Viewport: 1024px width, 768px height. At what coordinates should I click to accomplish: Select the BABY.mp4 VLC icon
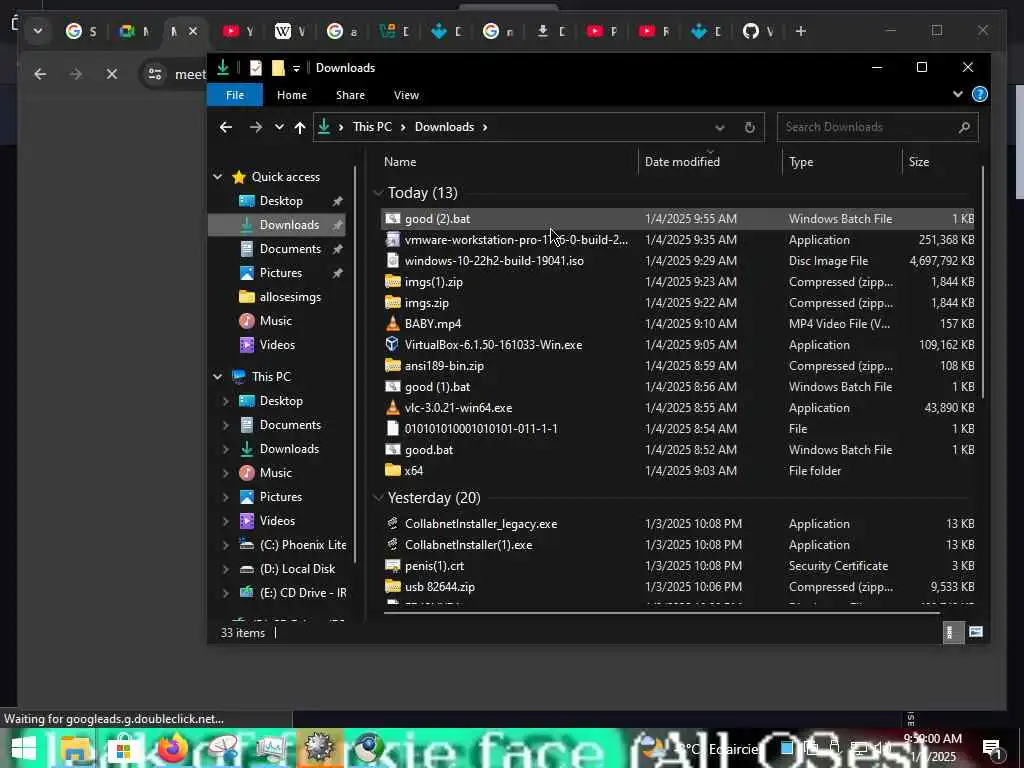coord(392,323)
